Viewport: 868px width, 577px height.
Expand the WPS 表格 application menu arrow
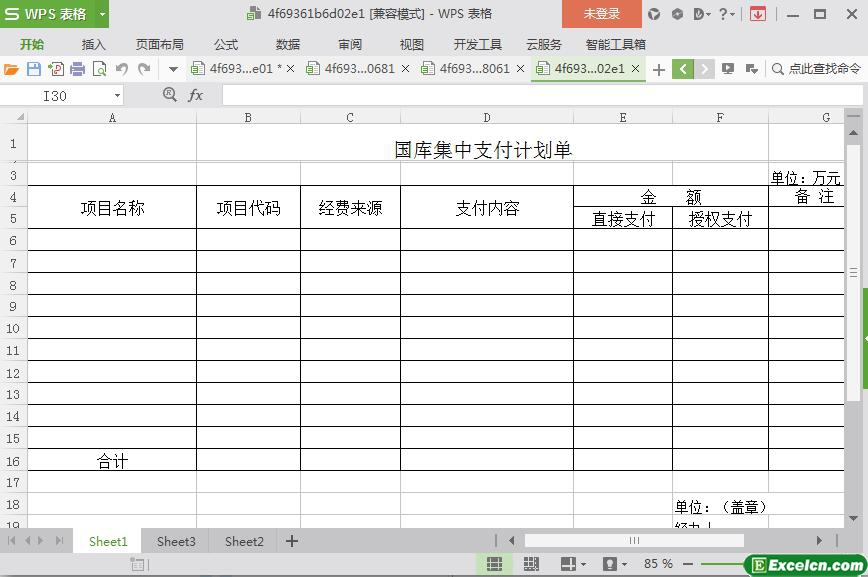(x=102, y=14)
